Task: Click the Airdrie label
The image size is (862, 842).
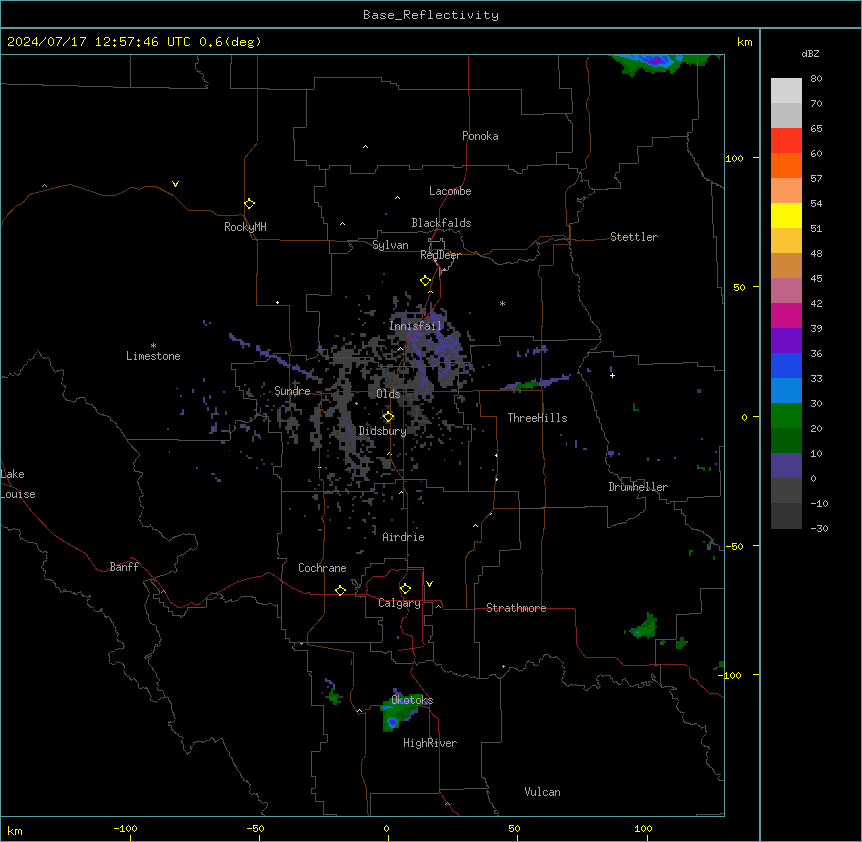Action: tap(403, 537)
